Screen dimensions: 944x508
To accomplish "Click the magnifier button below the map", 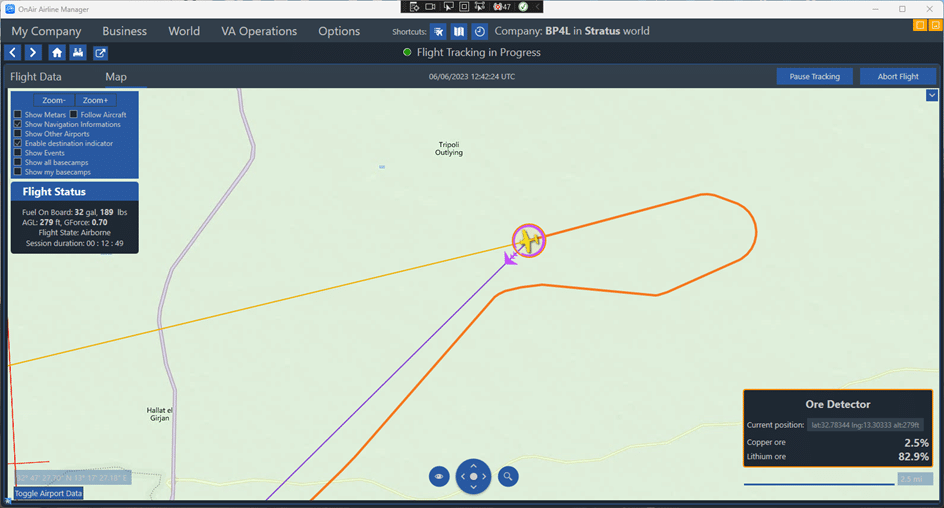I will point(508,477).
